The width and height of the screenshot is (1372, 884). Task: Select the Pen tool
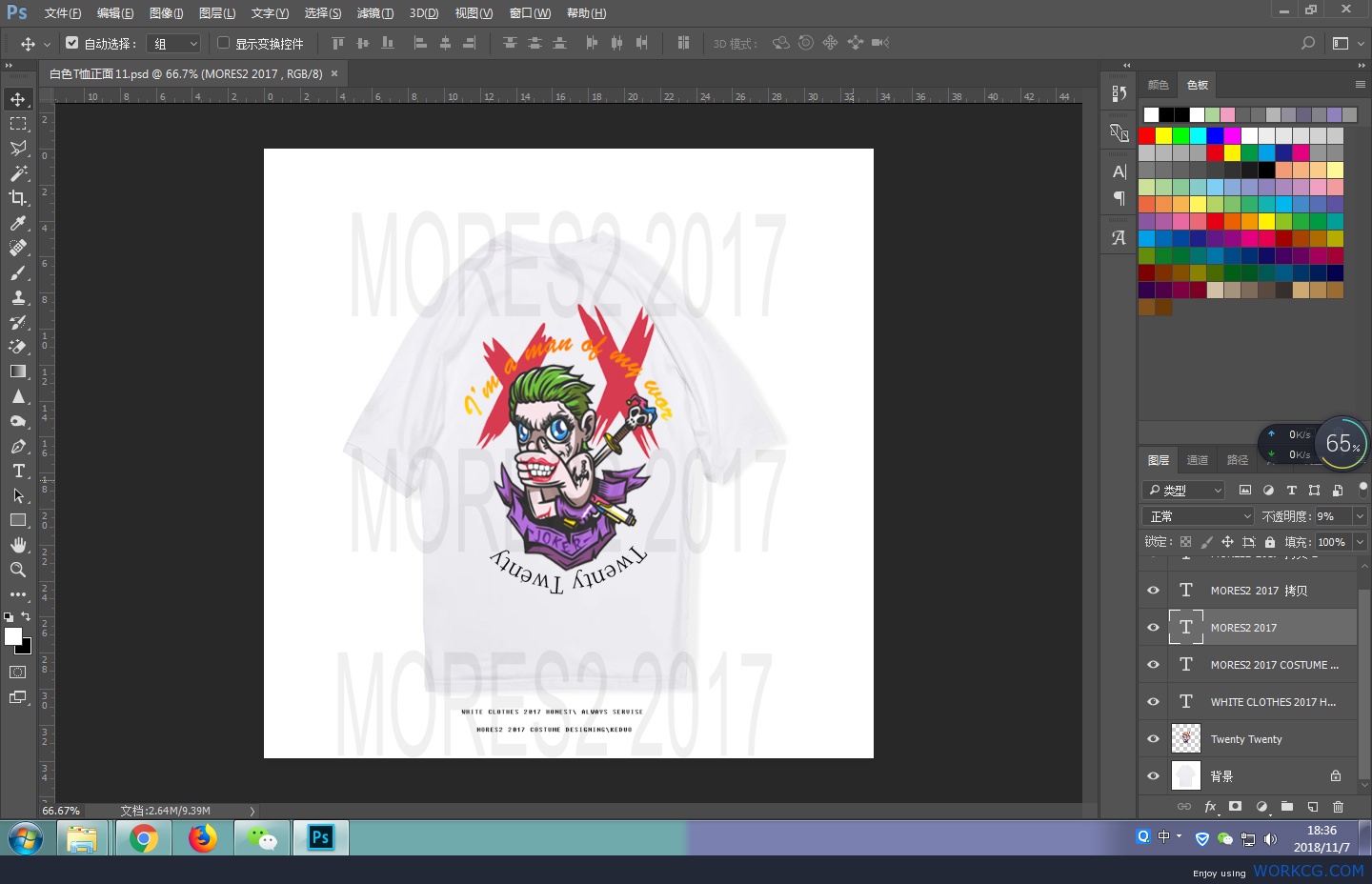18,446
